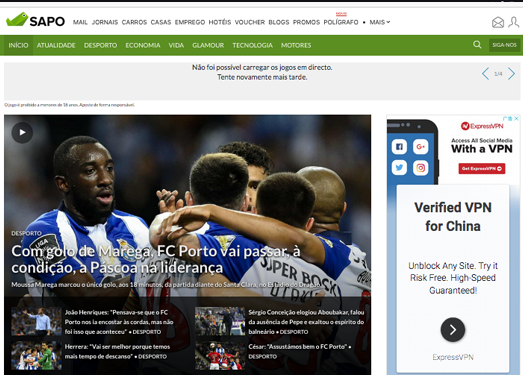Screen dimensions: 523x375
Task: Open the mail envelope icon
Action: [x=498, y=22]
